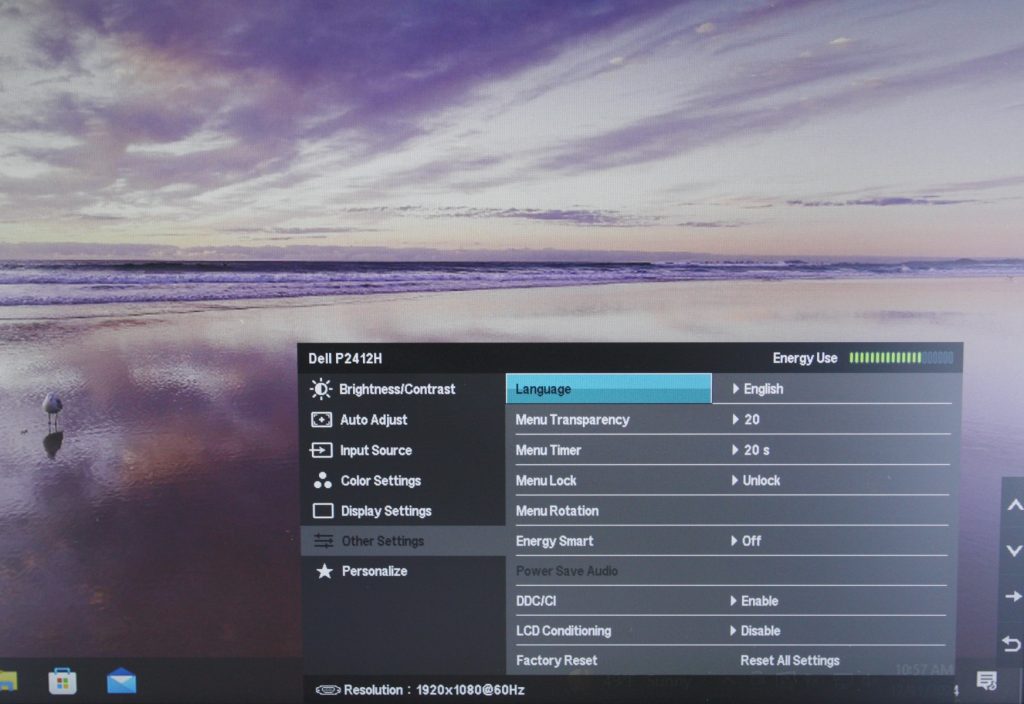The image size is (1024, 704).
Task: Click the Energy Use label
Action: pyautogui.click(x=805, y=358)
